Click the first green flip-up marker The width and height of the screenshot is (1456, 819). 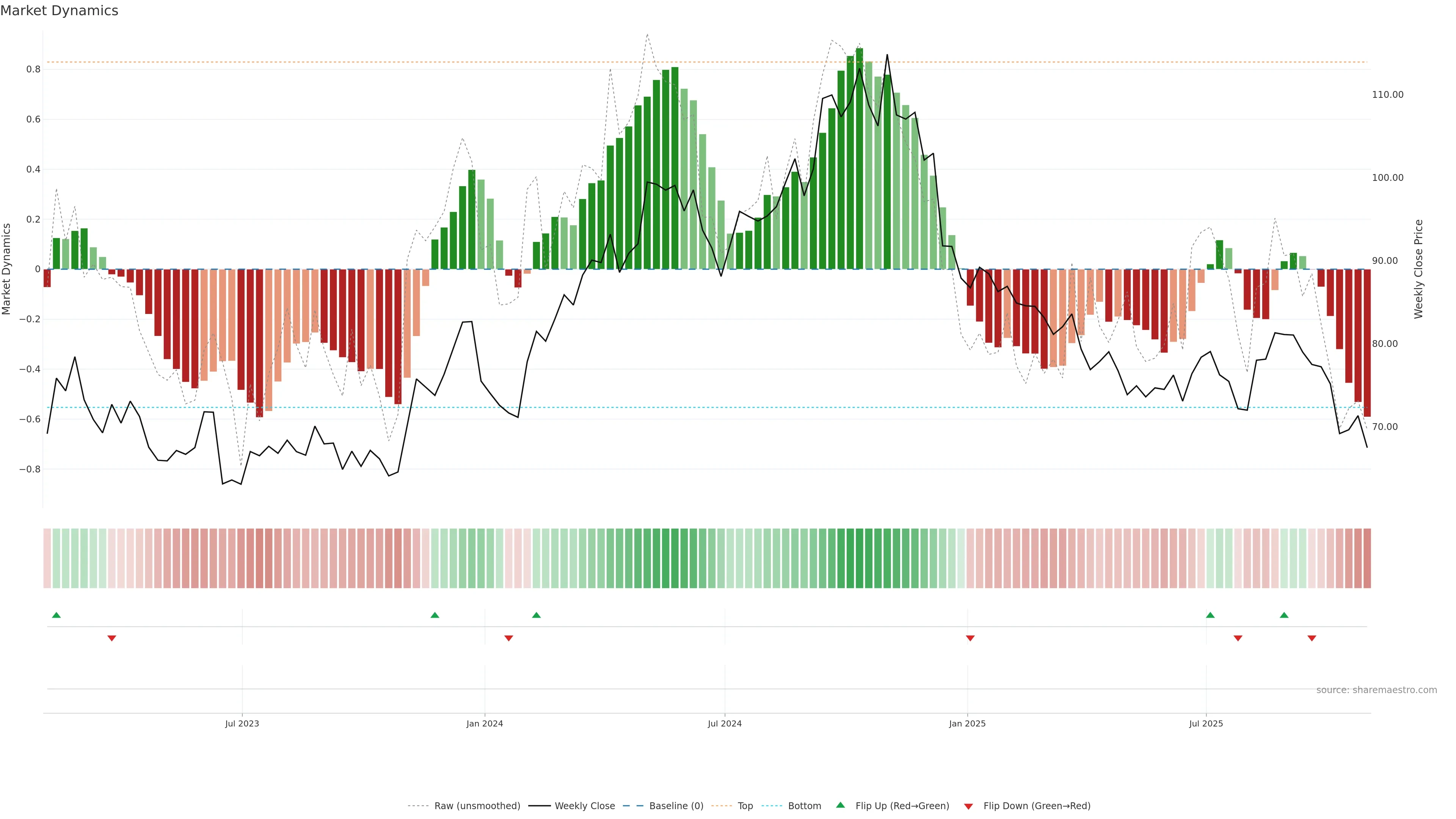(56, 615)
